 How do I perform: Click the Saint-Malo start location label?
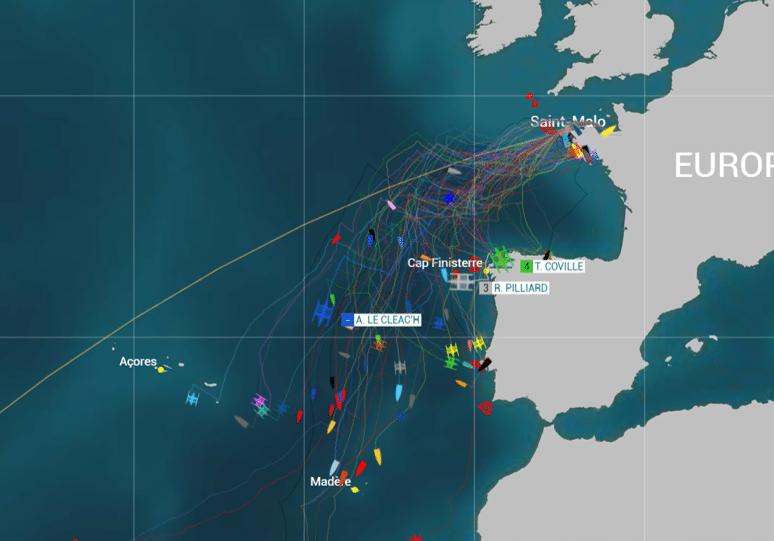(x=568, y=121)
